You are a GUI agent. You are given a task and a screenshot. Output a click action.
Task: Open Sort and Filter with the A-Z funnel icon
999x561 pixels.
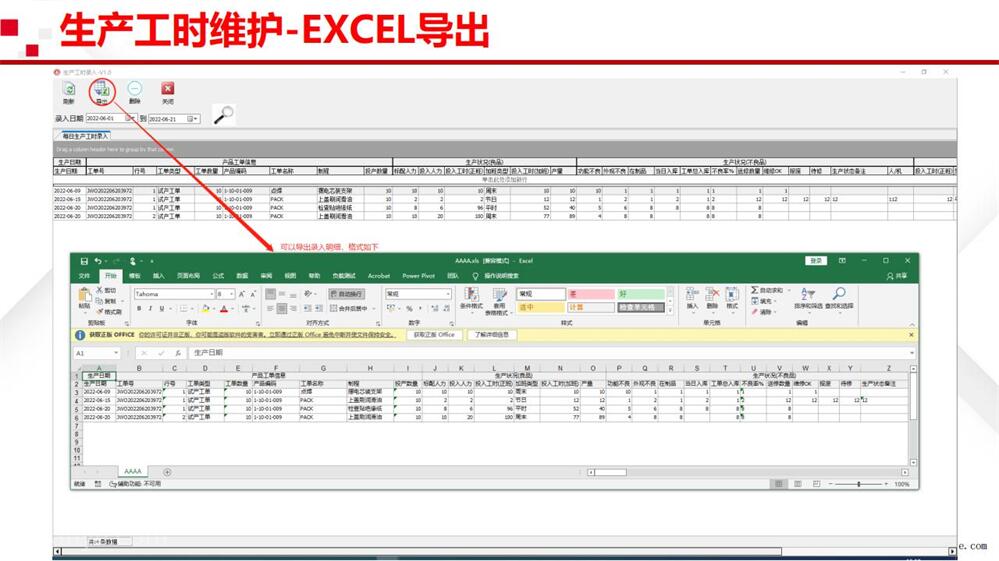click(x=807, y=294)
